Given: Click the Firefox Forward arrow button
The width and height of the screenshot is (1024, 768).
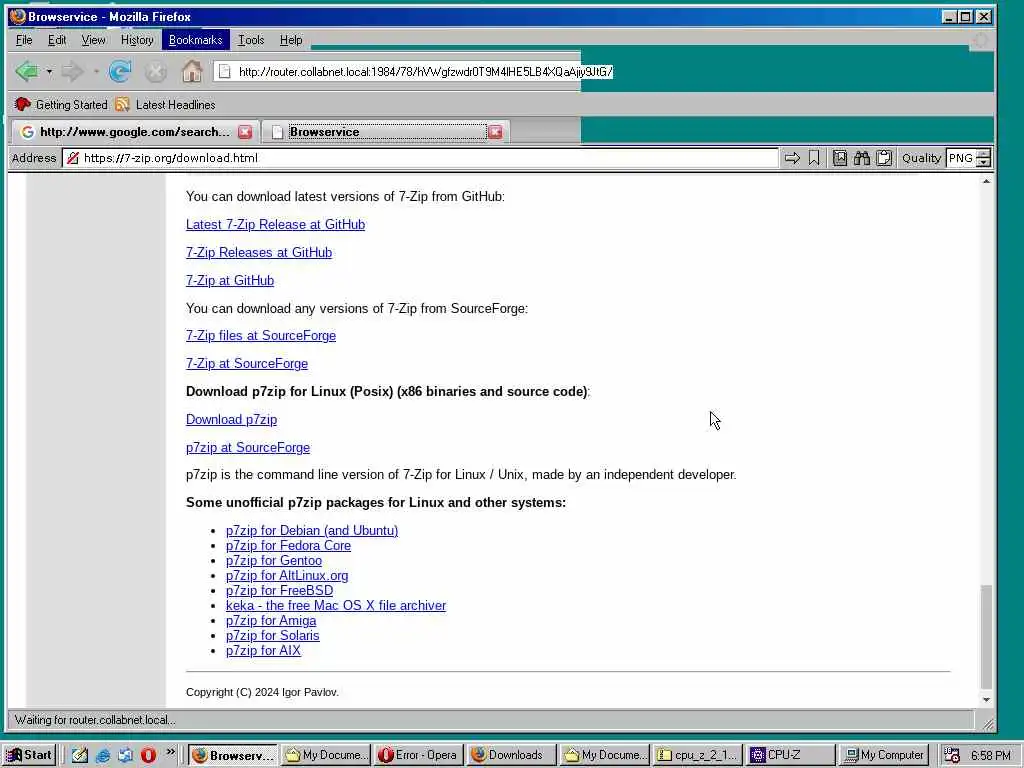Looking at the screenshot, I should tap(72, 71).
